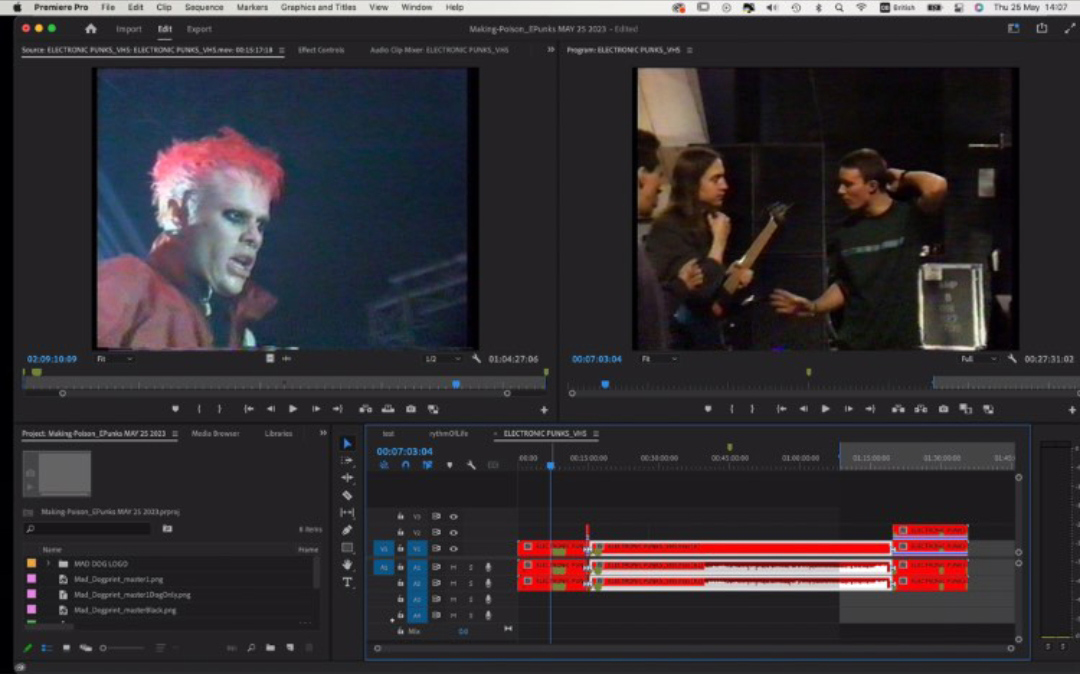The width and height of the screenshot is (1080, 674).
Task: Mute audio track A1
Action: (453, 567)
